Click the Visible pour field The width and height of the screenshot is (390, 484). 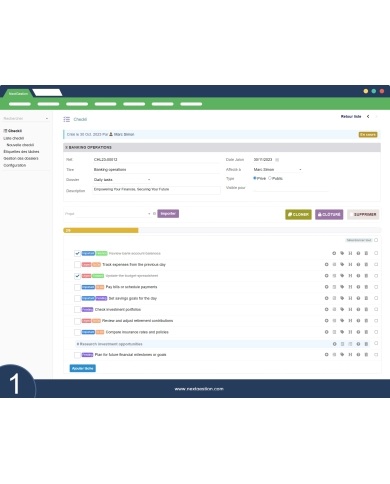[291, 188]
